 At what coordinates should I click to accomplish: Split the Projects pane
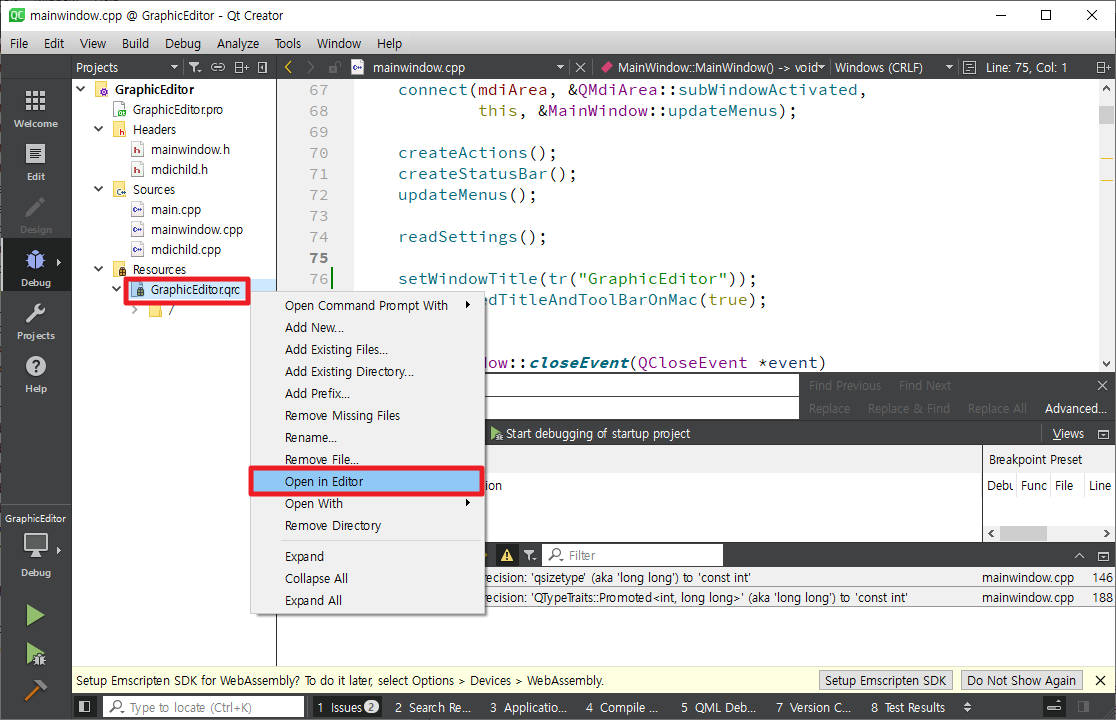click(x=241, y=68)
